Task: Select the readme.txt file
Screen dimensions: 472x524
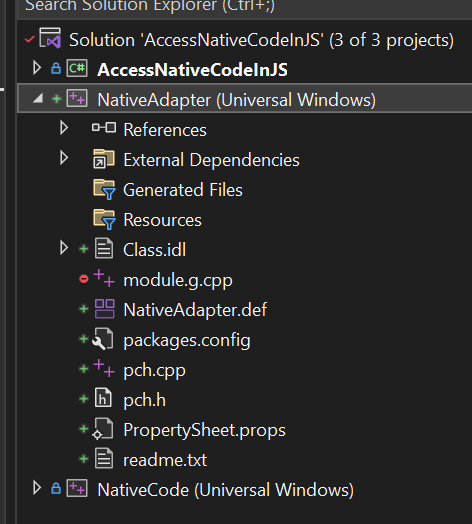Action: (165, 460)
